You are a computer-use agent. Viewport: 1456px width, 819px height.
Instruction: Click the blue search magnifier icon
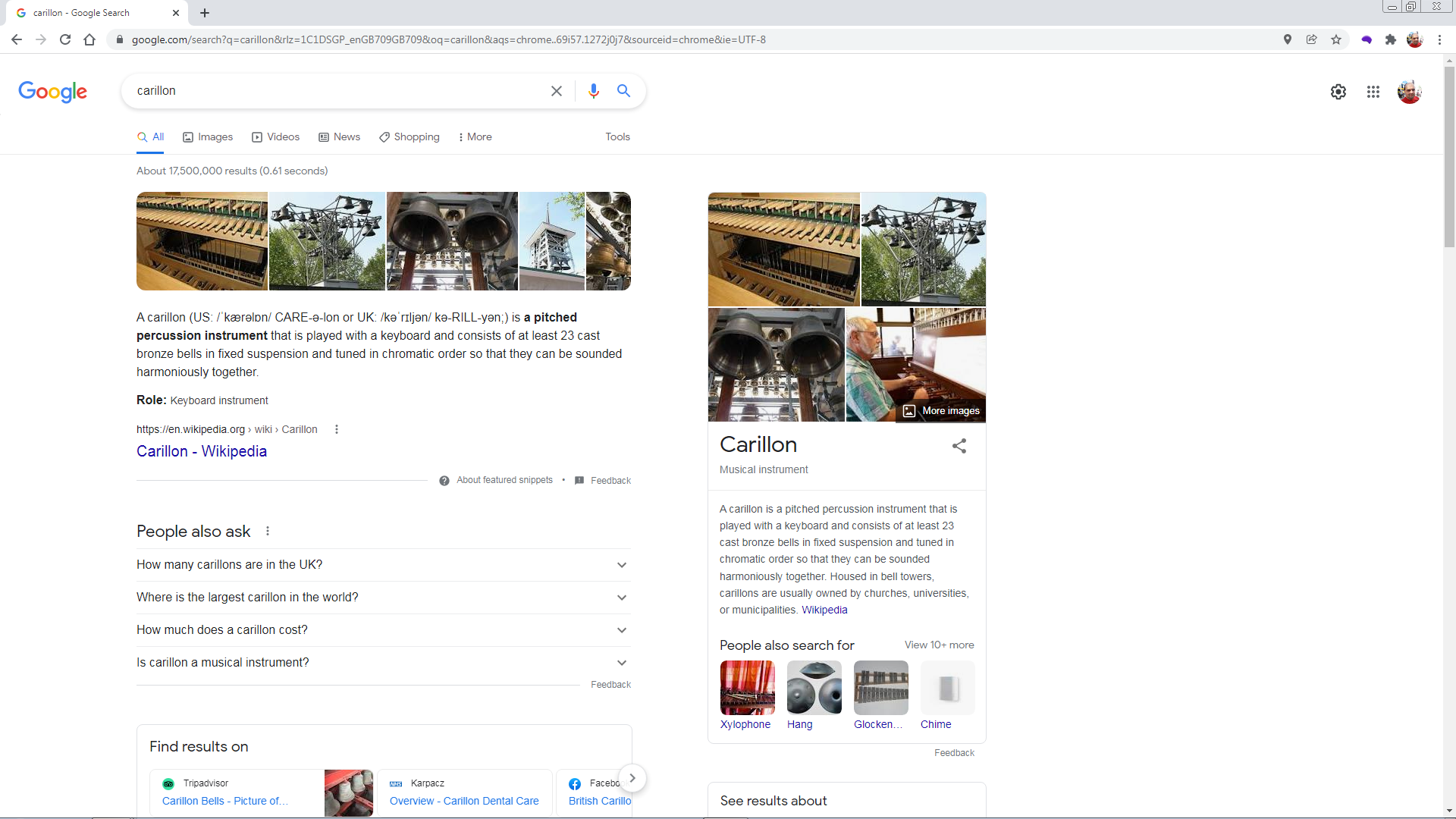(623, 91)
